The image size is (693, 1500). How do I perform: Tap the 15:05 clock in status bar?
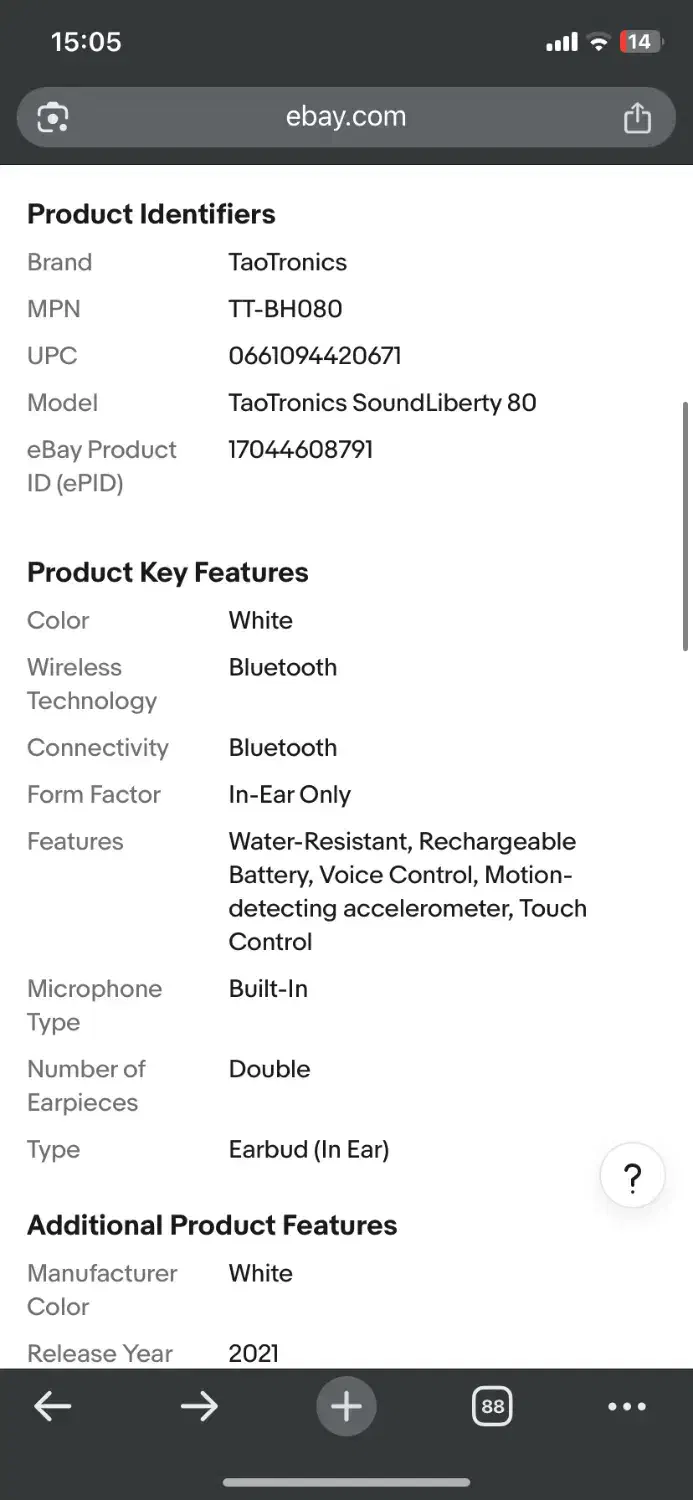click(86, 42)
